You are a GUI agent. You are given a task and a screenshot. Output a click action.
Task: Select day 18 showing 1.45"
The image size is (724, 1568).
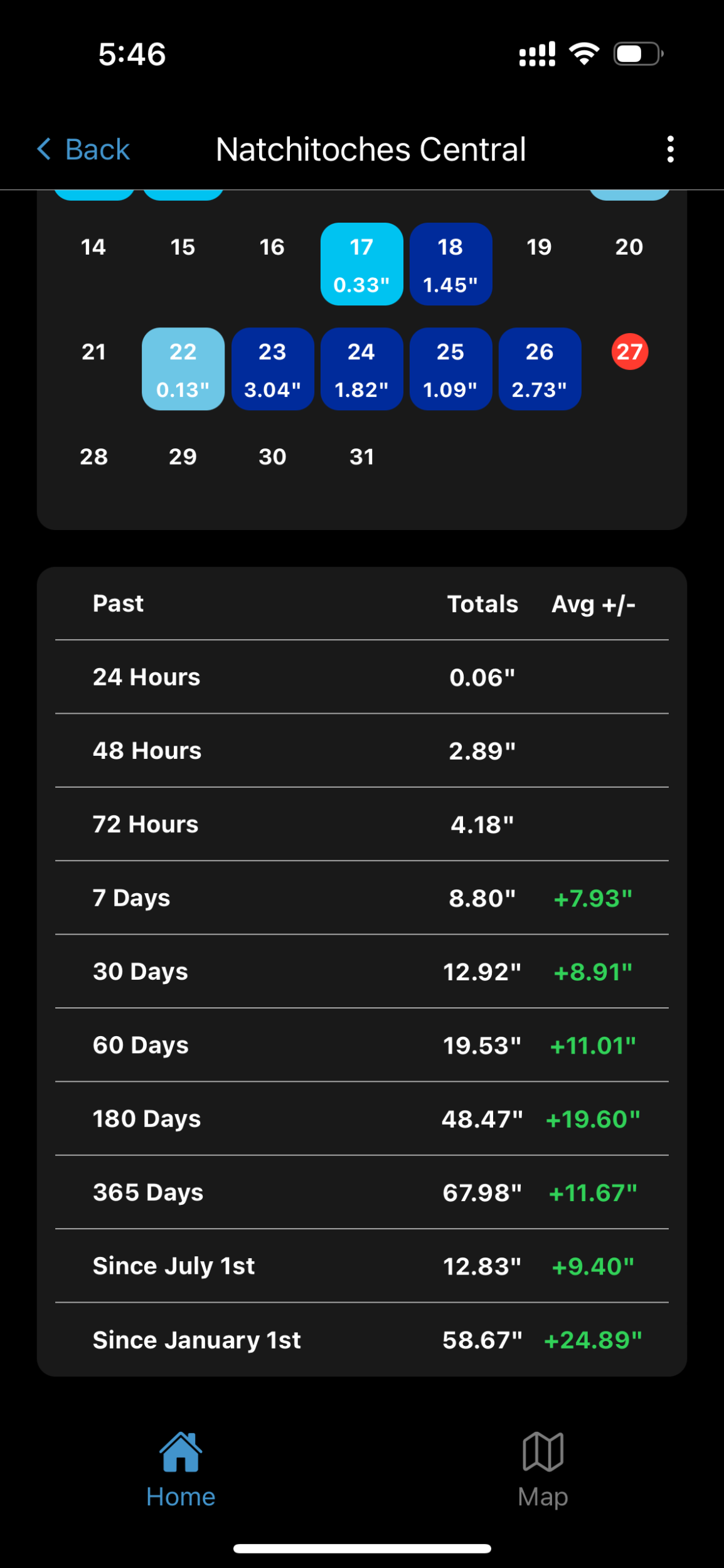click(450, 264)
